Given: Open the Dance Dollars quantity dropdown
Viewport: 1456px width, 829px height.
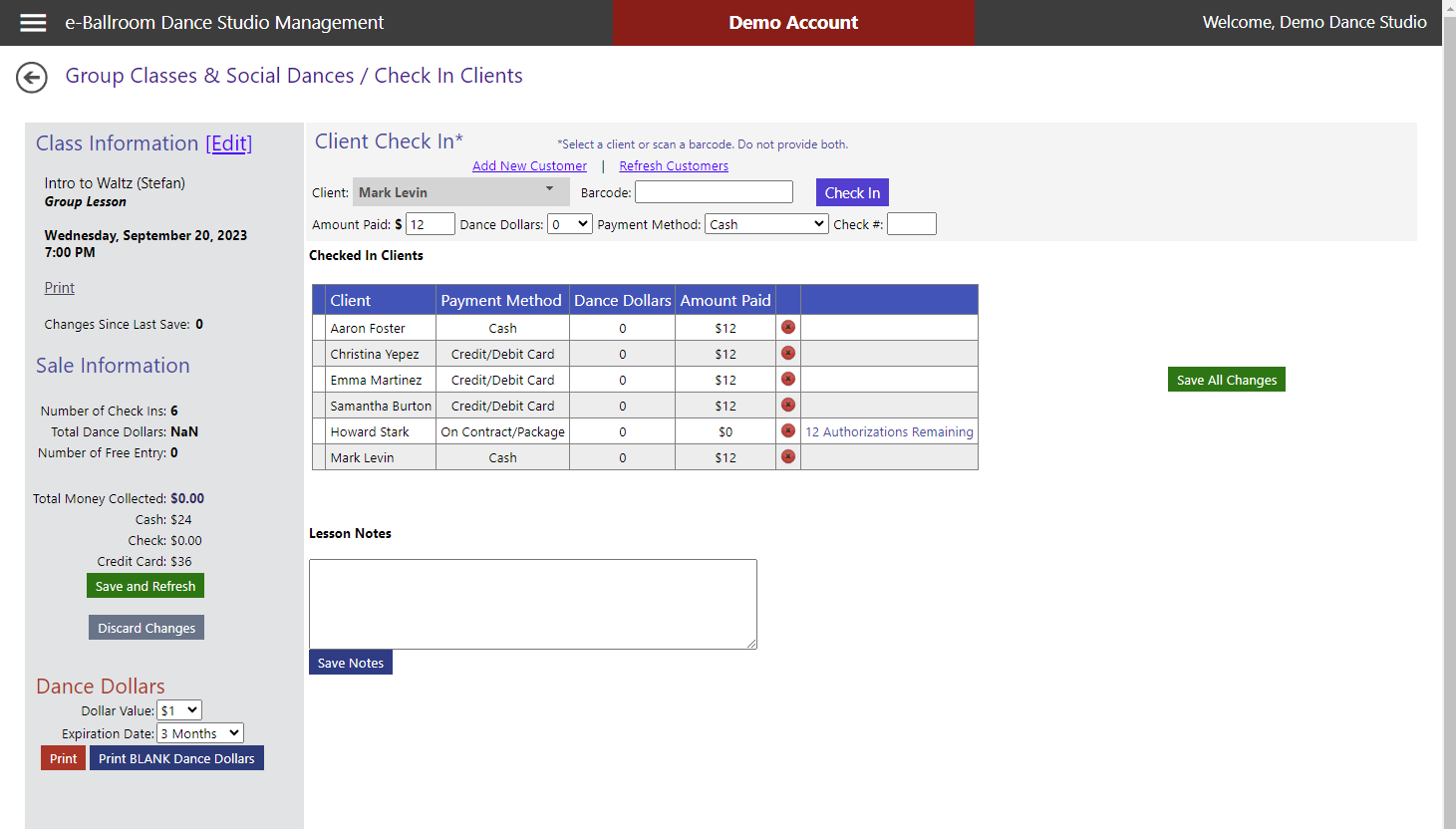Looking at the screenshot, I should point(569,223).
